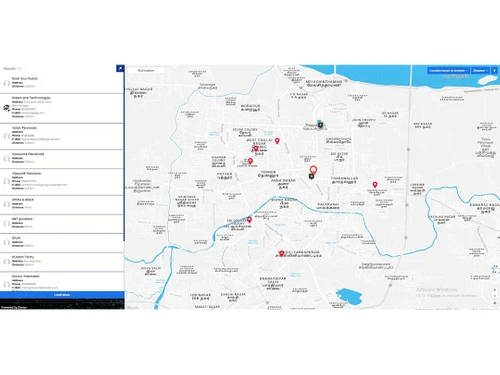Click the dark square icon below current location marker
500x375 pixels.
point(311,177)
